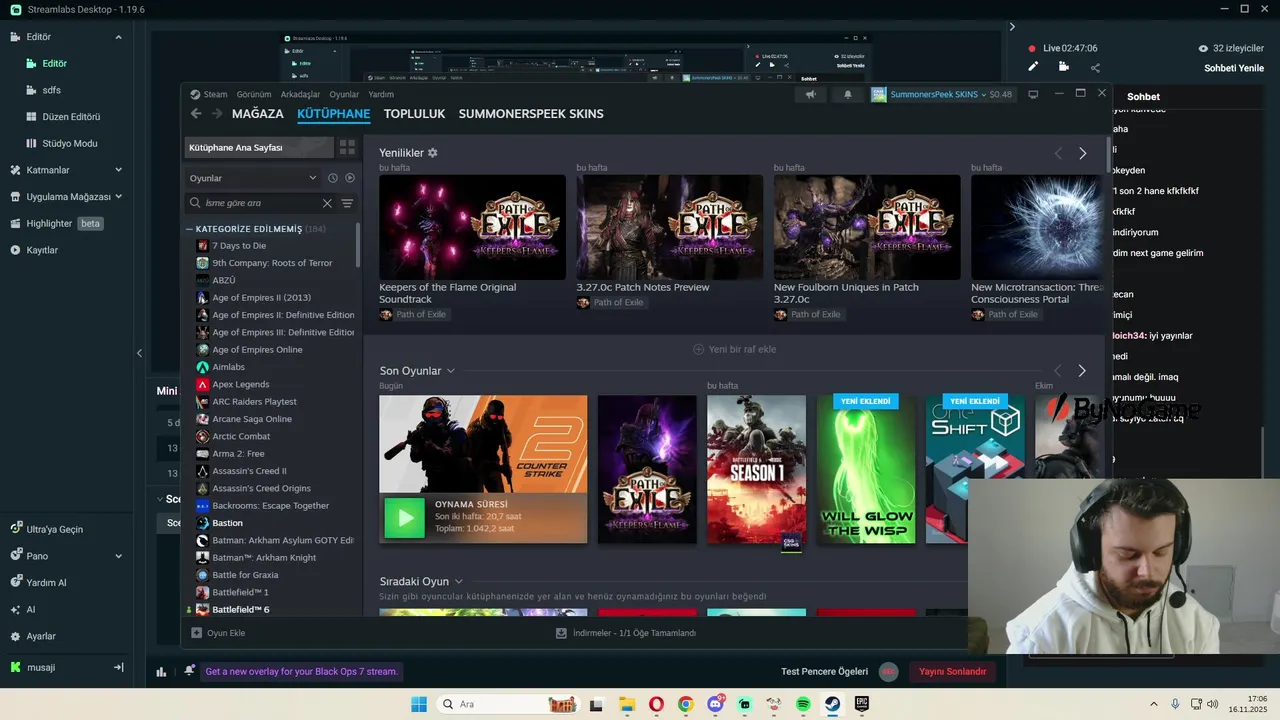Clear the library search field
Image resolution: width=1280 pixels, height=720 pixels.
pyautogui.click(x=327, y=203)
